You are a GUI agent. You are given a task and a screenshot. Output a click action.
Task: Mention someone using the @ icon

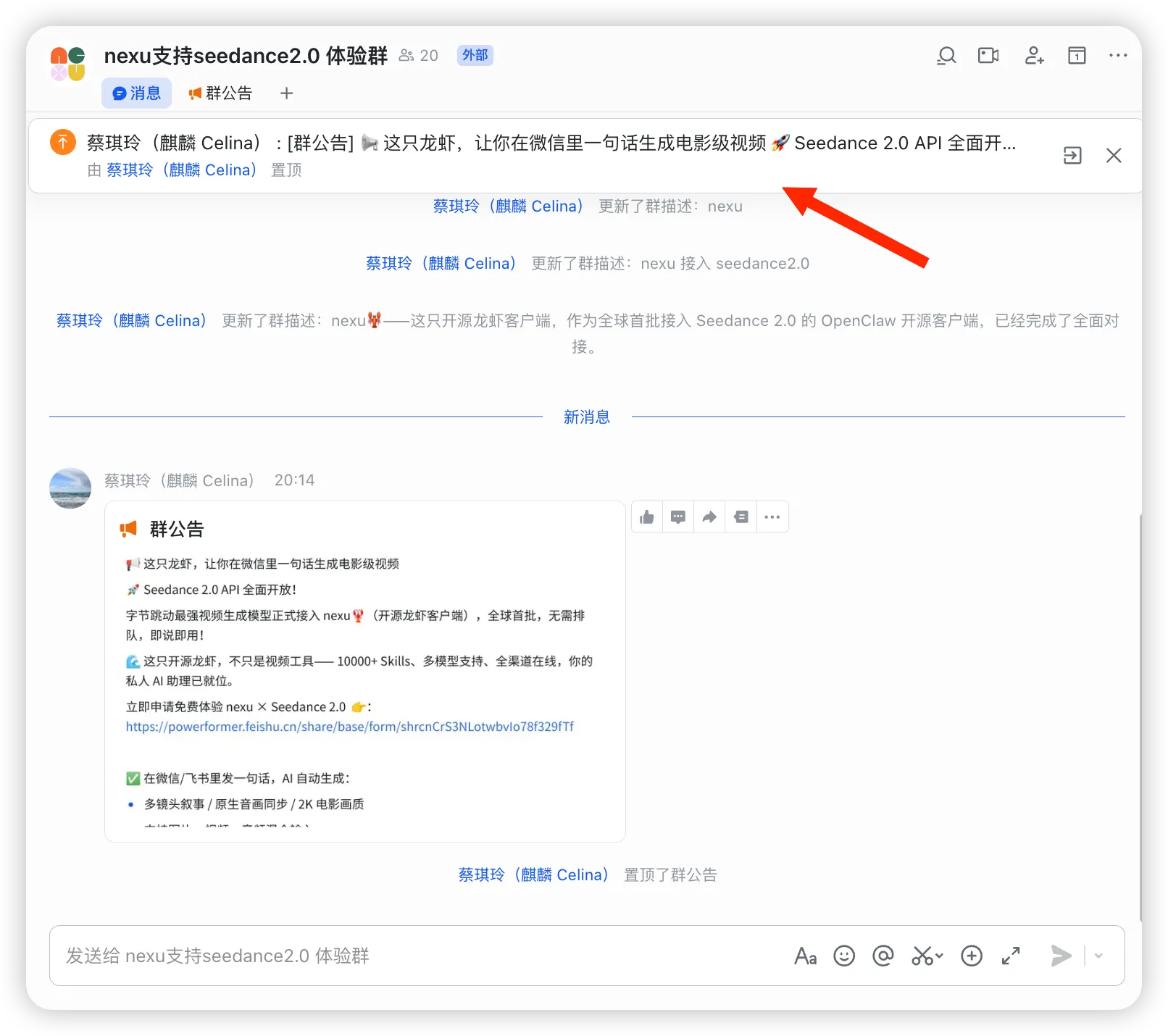click(x=883, y=956)
